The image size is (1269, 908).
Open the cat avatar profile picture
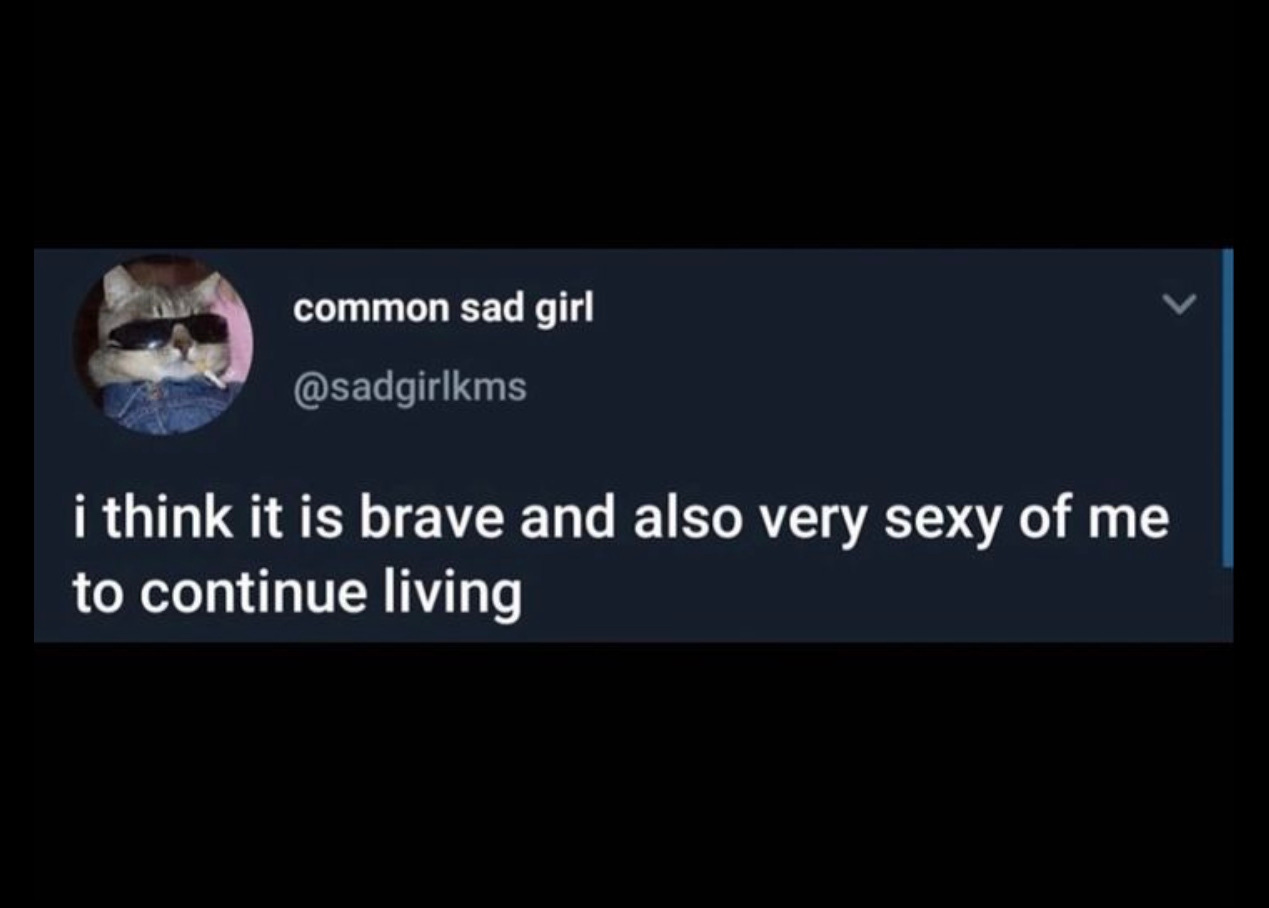point(162,344)
